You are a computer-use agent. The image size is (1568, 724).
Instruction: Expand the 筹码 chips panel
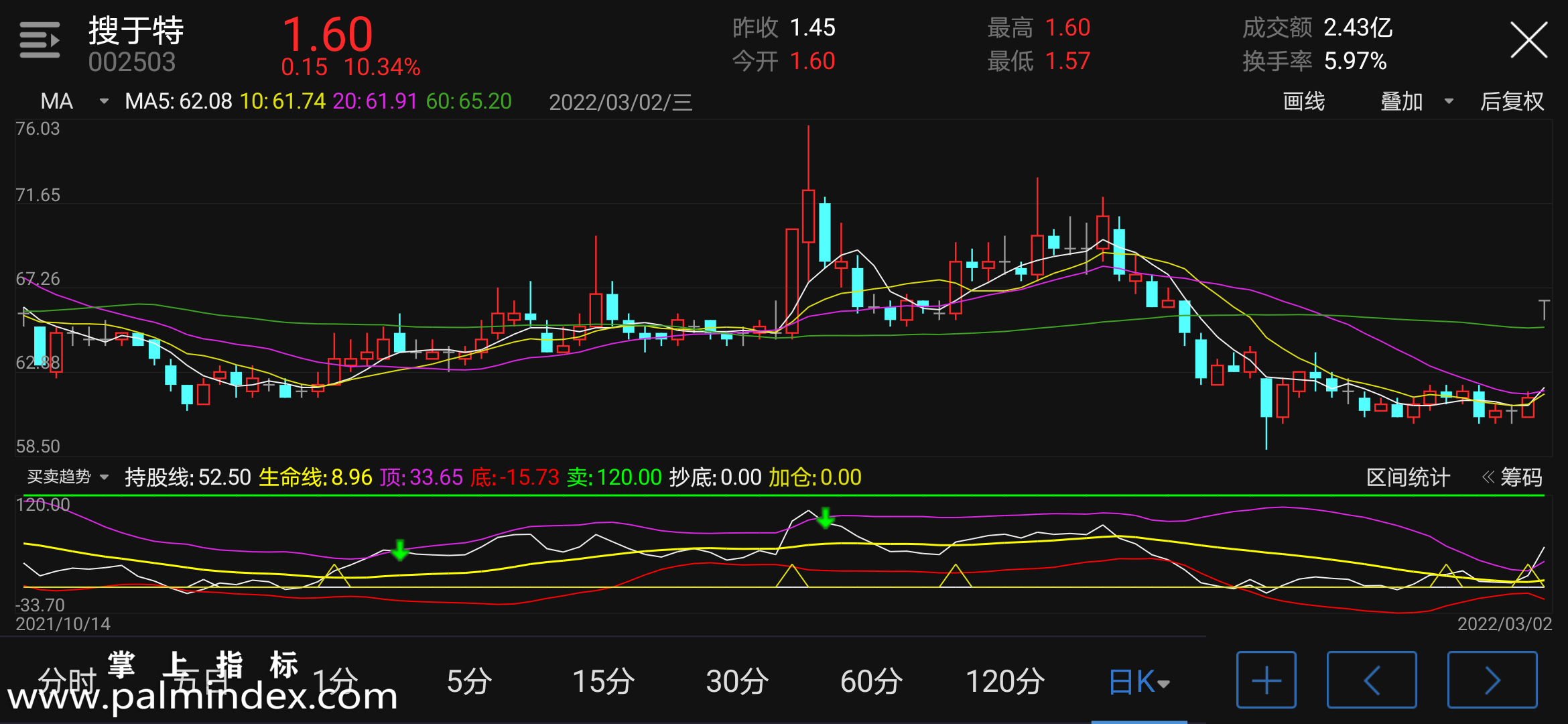[1512, 477]
